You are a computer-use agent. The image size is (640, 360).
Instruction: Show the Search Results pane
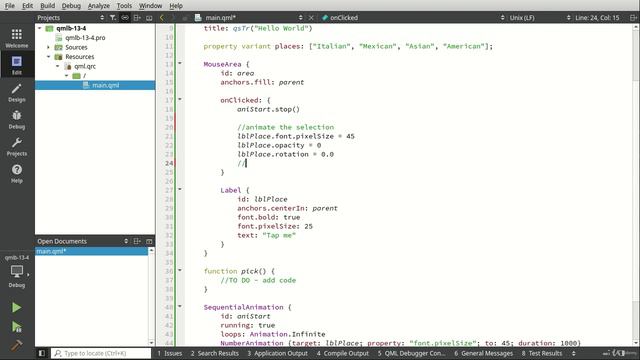click(x=215, y=353)
